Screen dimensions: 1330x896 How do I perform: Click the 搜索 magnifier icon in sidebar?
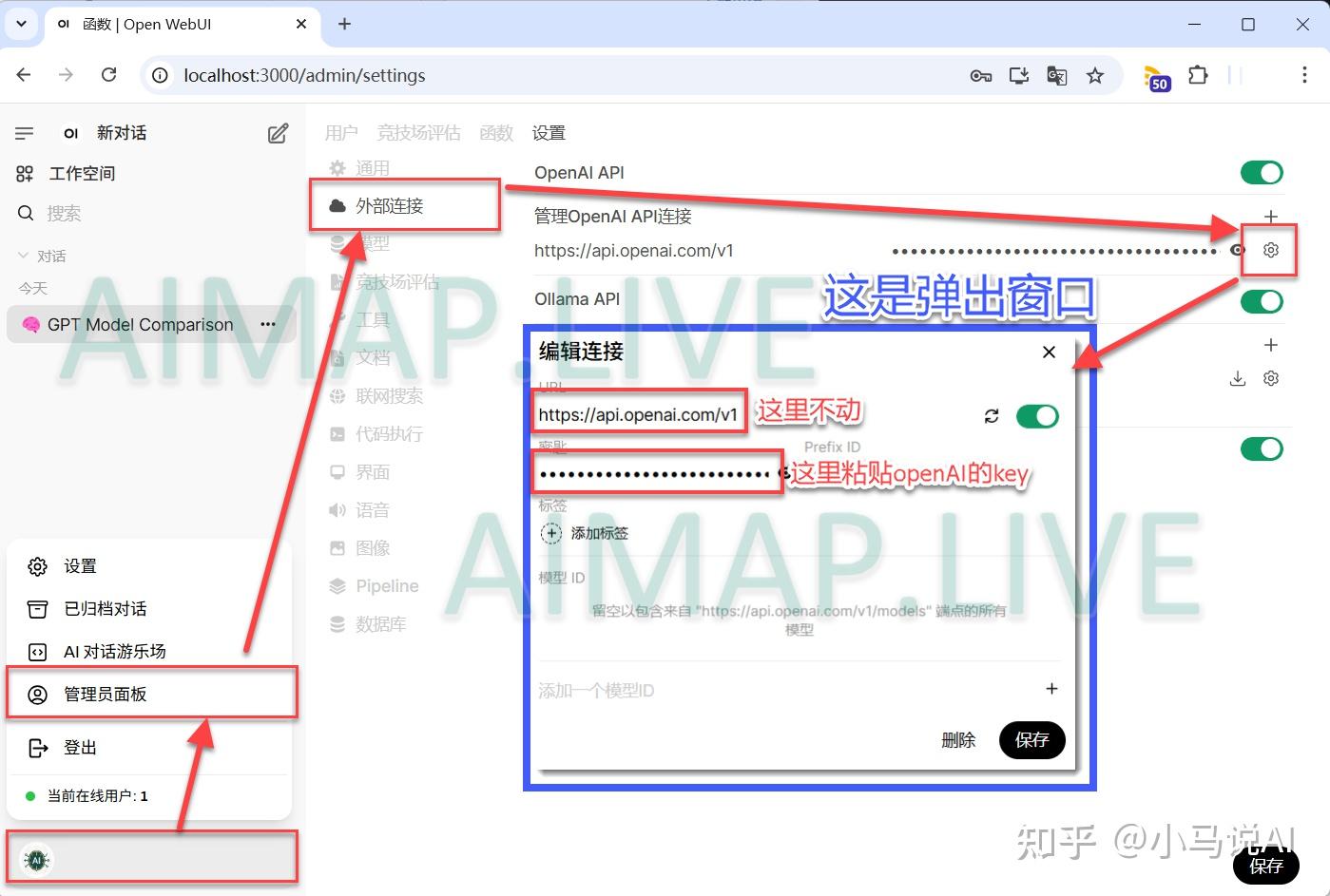(x=25, y=213)
